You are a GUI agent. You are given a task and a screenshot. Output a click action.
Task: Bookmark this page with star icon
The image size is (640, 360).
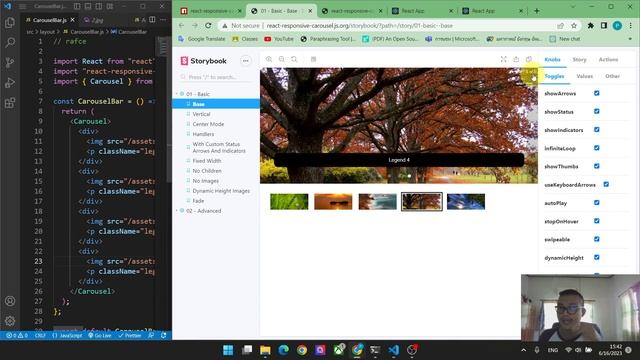point(574,25)
